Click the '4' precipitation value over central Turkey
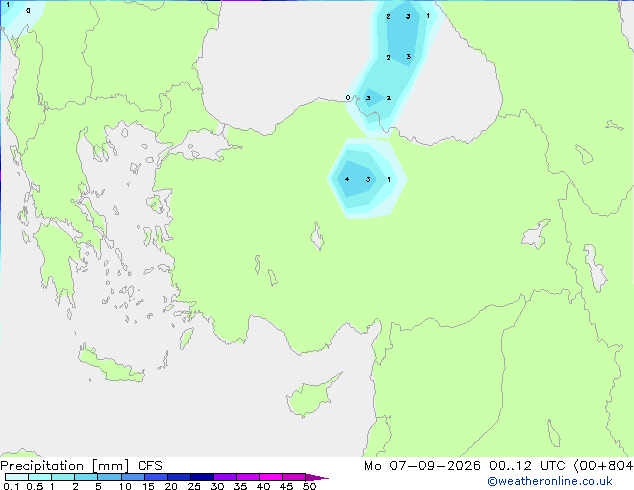Screen dimensions: 634x490 coord(347,179)
